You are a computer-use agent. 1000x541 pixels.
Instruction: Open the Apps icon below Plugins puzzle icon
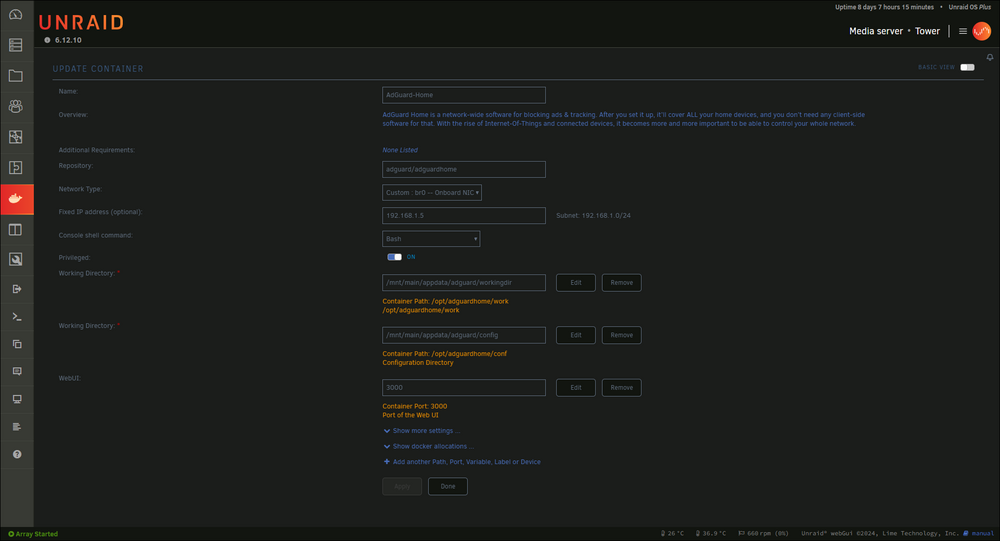(16, 167)
